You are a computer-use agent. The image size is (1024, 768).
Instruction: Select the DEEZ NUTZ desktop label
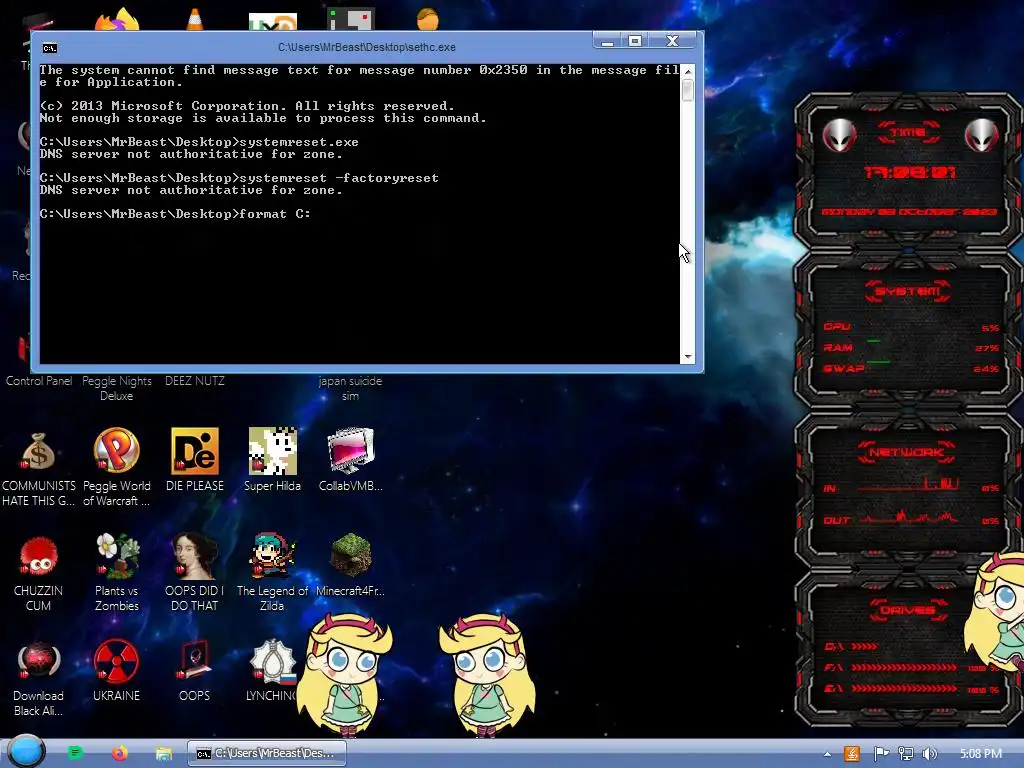coord(195,381)
